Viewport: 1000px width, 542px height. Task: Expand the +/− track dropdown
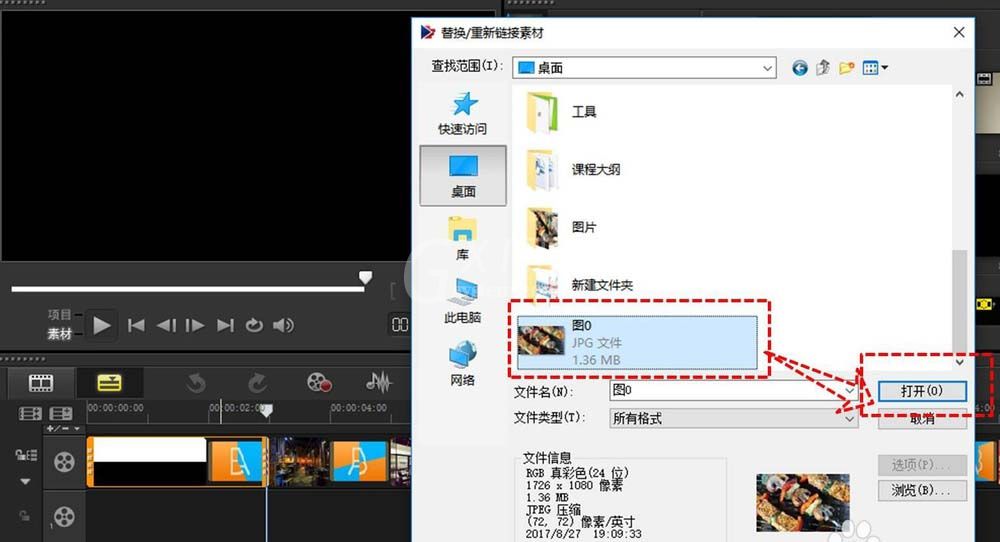63,428
